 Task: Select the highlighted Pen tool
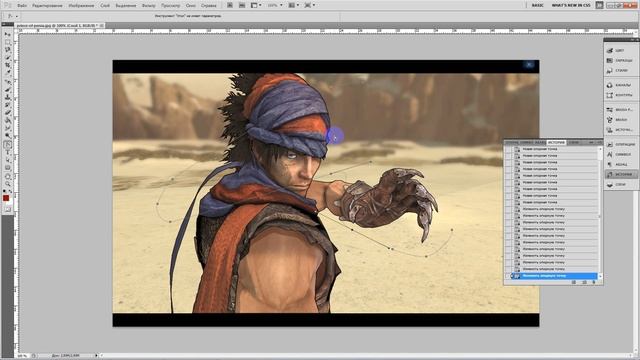pyautogui.click(x=7, y=144)
